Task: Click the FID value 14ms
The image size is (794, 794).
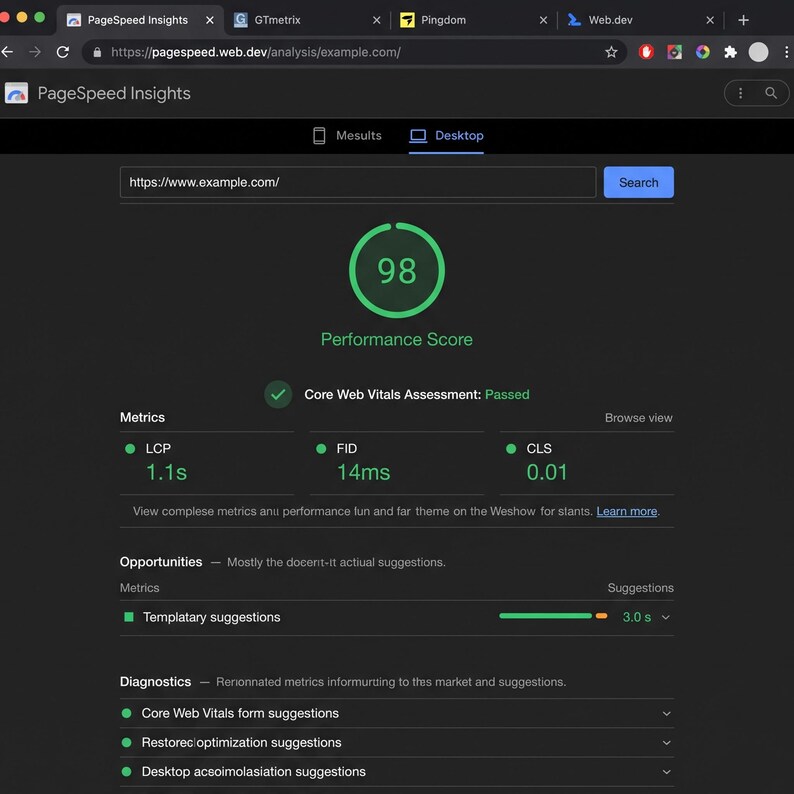Action: [364, 472]
